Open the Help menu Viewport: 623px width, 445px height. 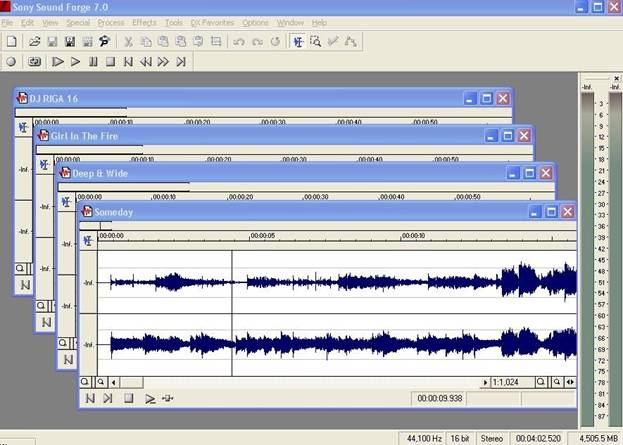coord(319,23)
